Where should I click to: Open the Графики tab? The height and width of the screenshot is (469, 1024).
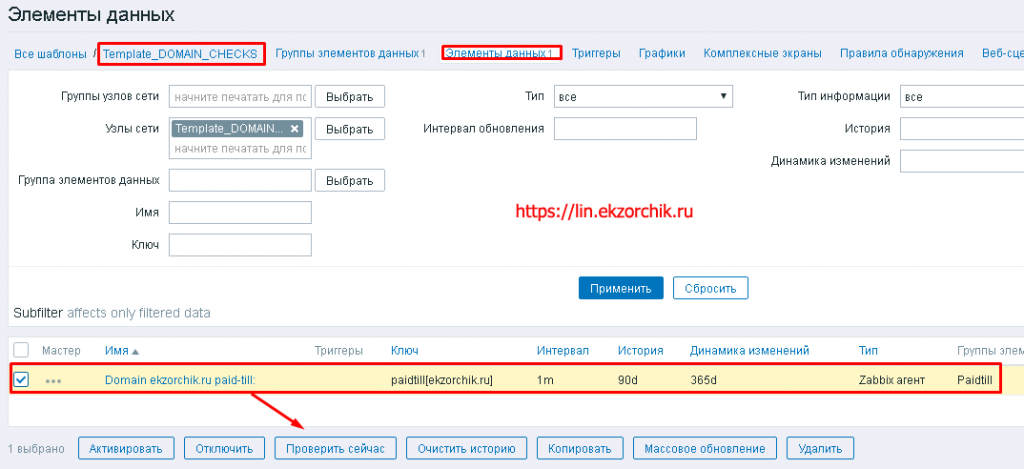click(662, 53)
